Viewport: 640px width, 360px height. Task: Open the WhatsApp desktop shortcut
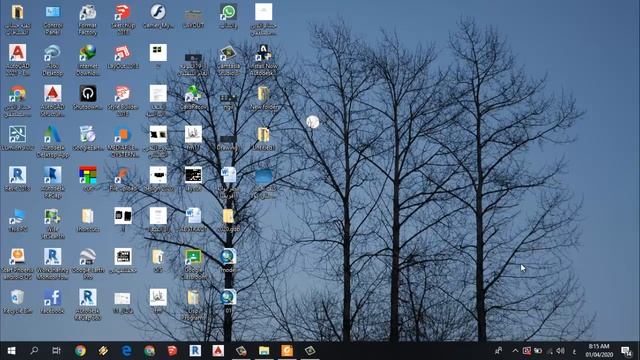228,16
